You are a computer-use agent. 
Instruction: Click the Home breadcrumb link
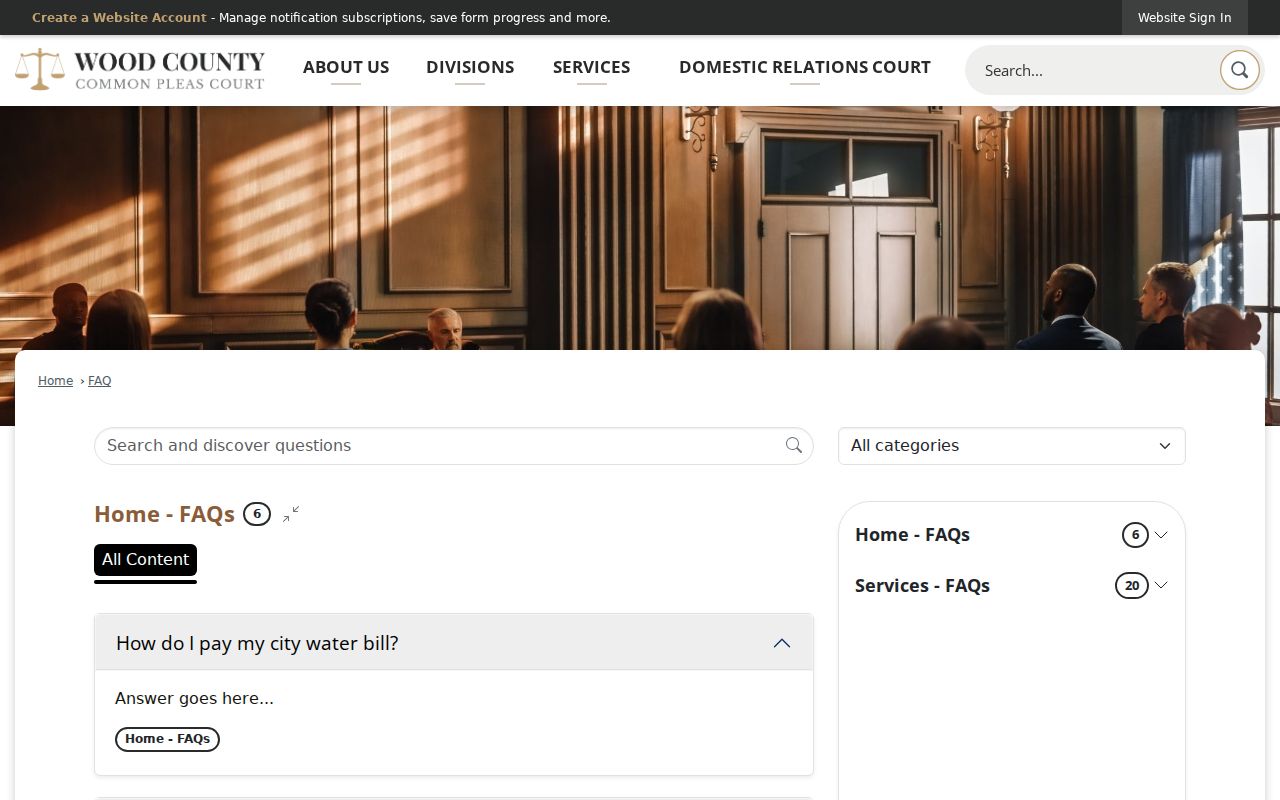point(55,381)
